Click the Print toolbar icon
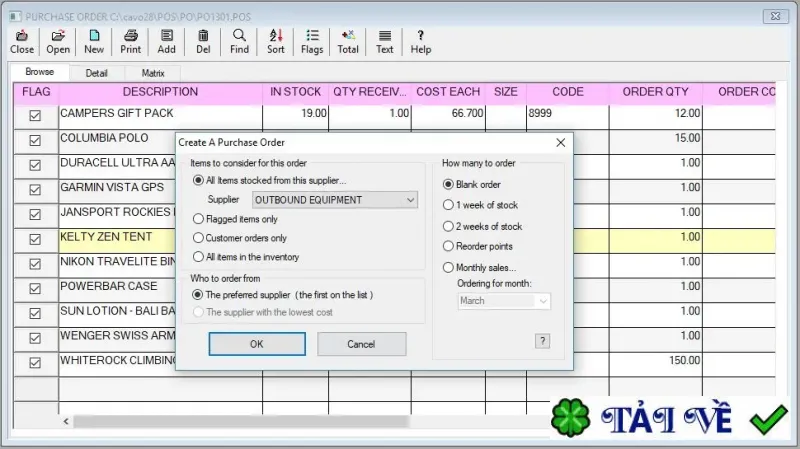800x449 pixels. (131, 42)
